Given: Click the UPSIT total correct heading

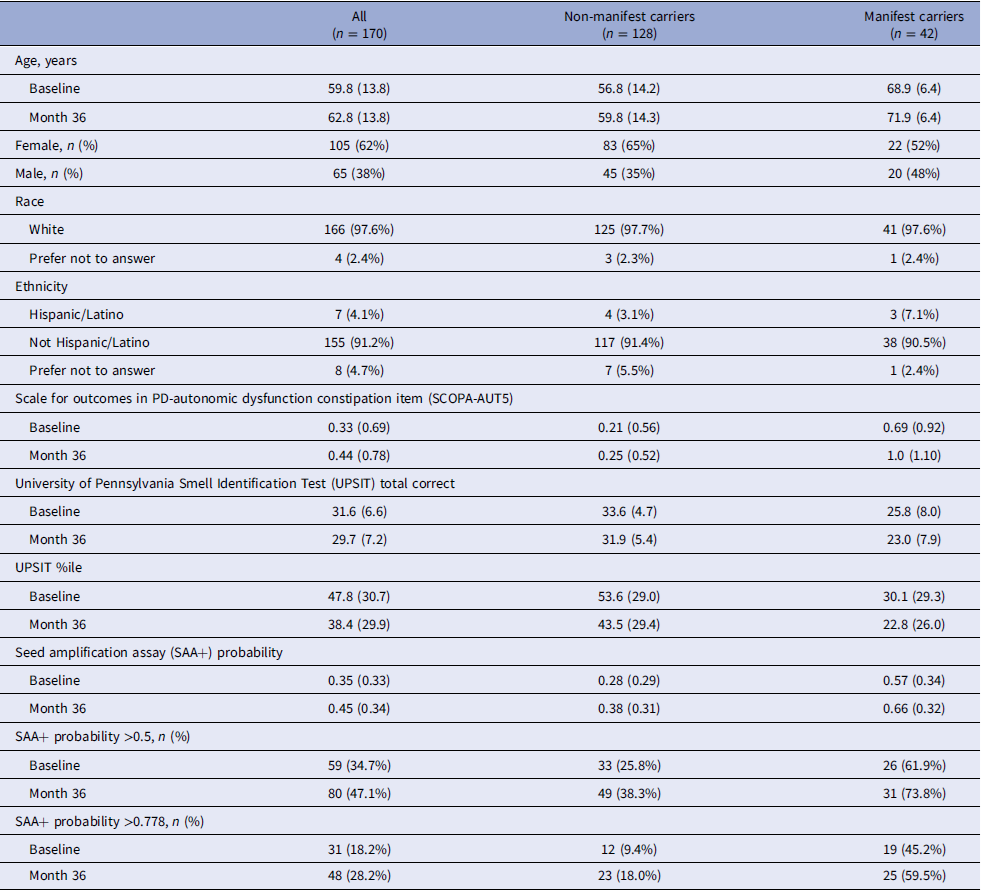Looking at the screenshot, I should coord(235,484).
